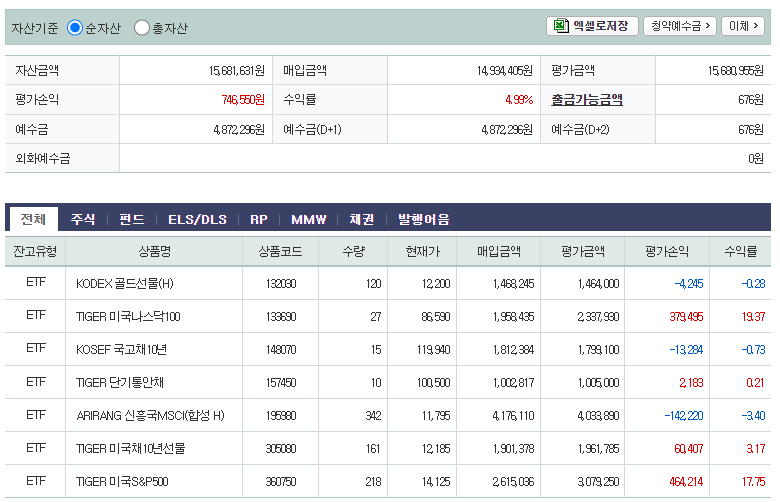Click the 외화예수금 label
The image size is (780, 502).
tap(43, 158)
